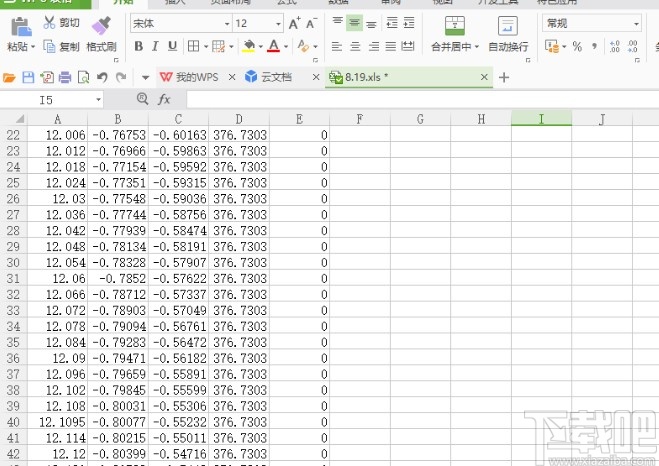659x466 pixels.
Task: Open quick access toolbar customize arrow
Action: [145, 78]
